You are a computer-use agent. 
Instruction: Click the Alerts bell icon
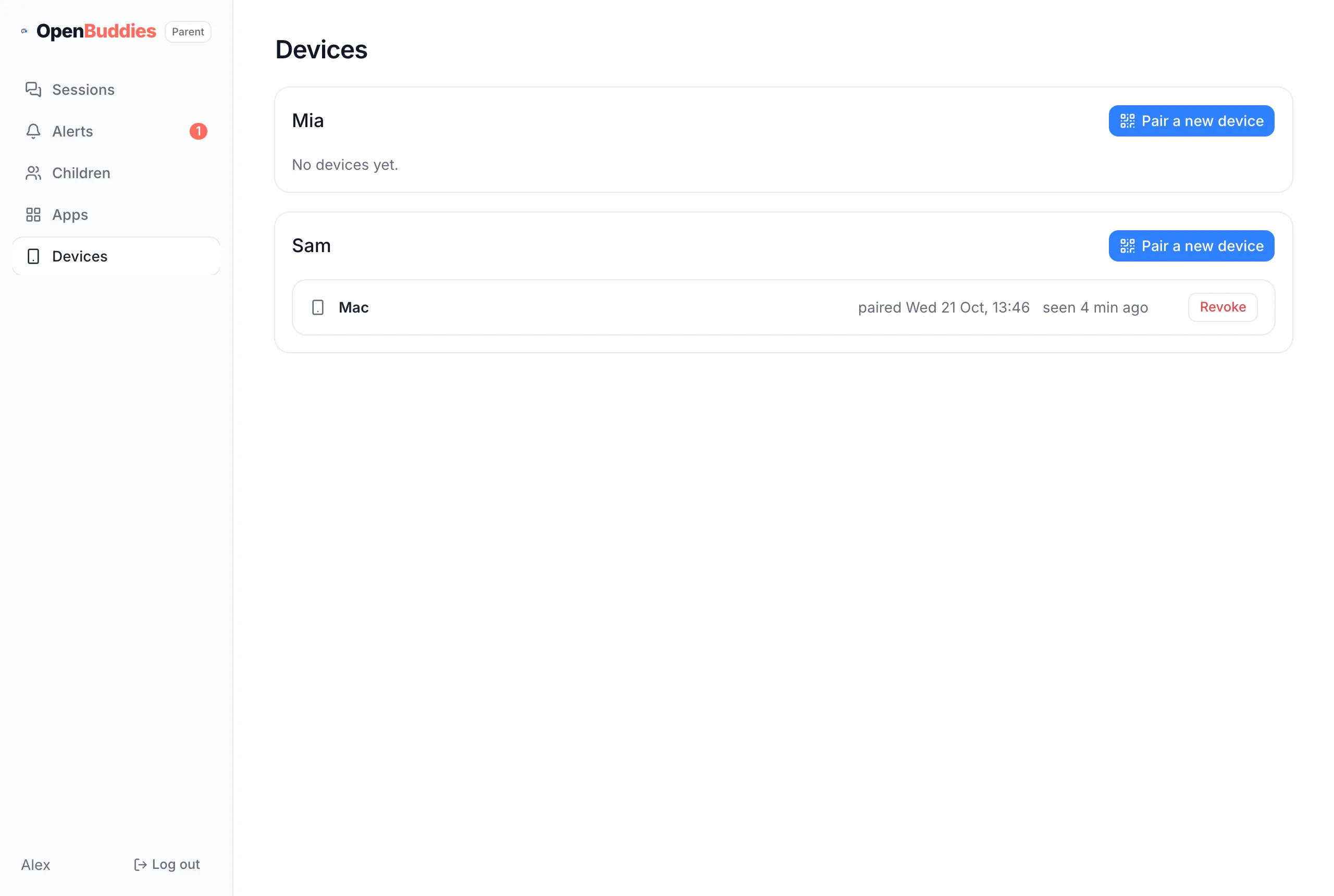click(x=33, y=131)
